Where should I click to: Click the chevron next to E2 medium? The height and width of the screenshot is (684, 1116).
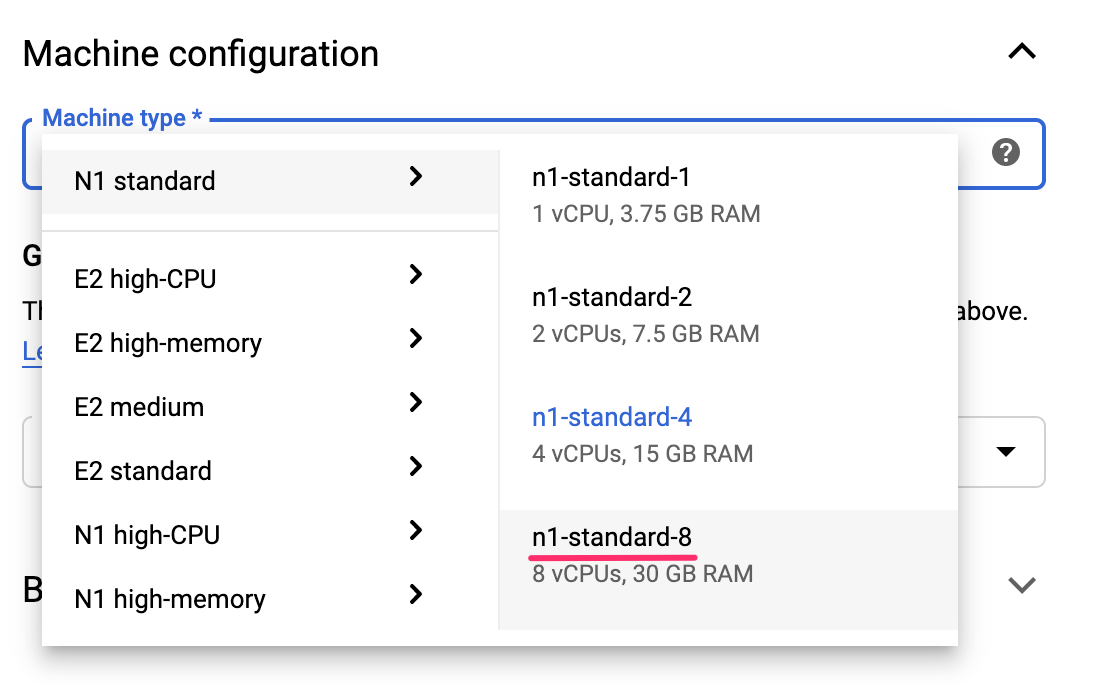[x=416, y=403]
